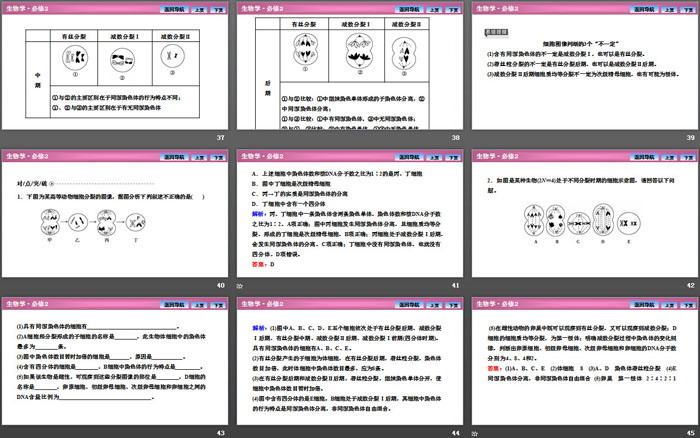The height and width of the screenshot is (438, 700).
Task: Click the 后期 row label on slide 38
Action: 268,88
